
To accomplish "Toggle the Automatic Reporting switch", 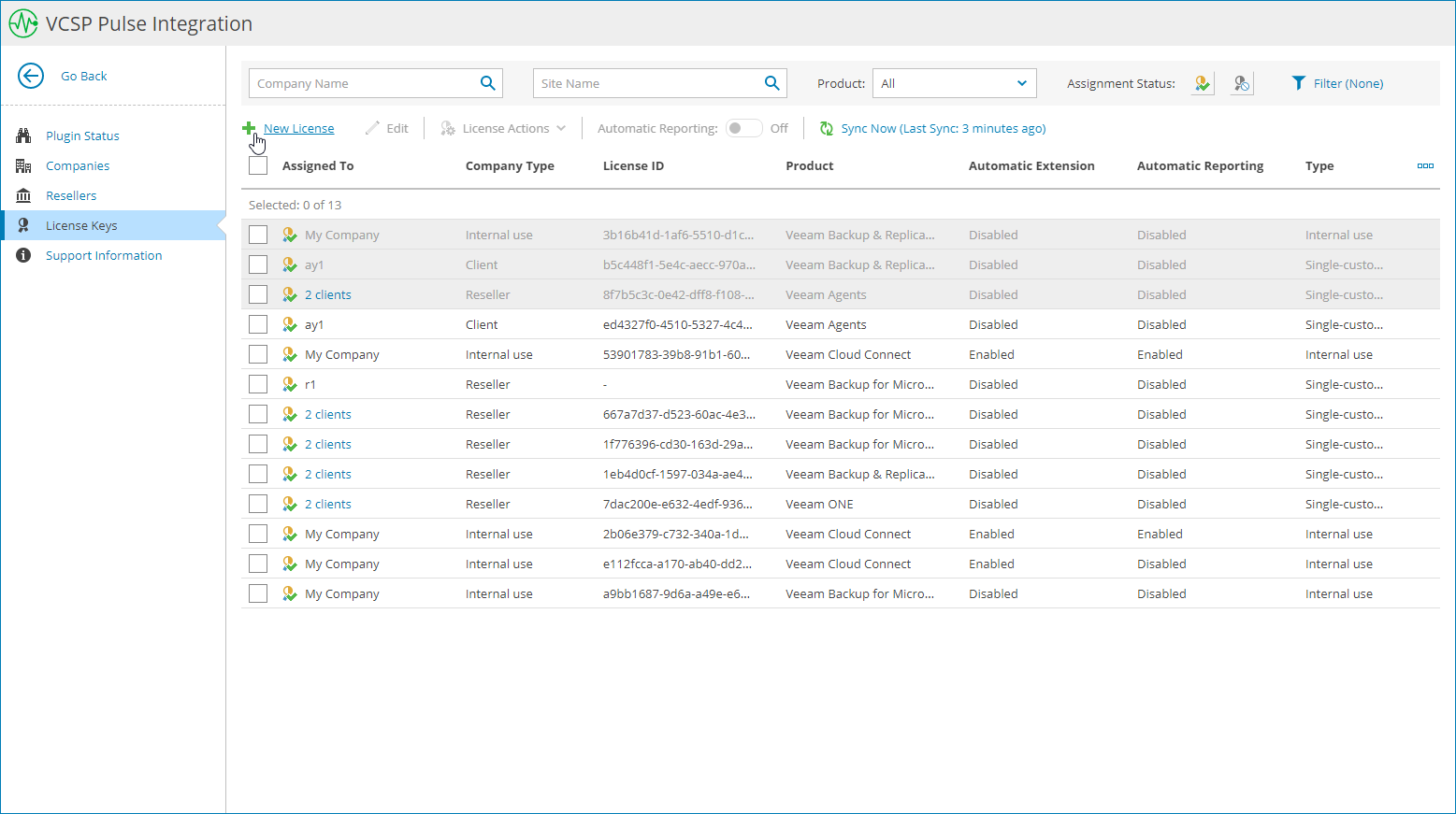I will pyautogui.click(x=744, y=129).
